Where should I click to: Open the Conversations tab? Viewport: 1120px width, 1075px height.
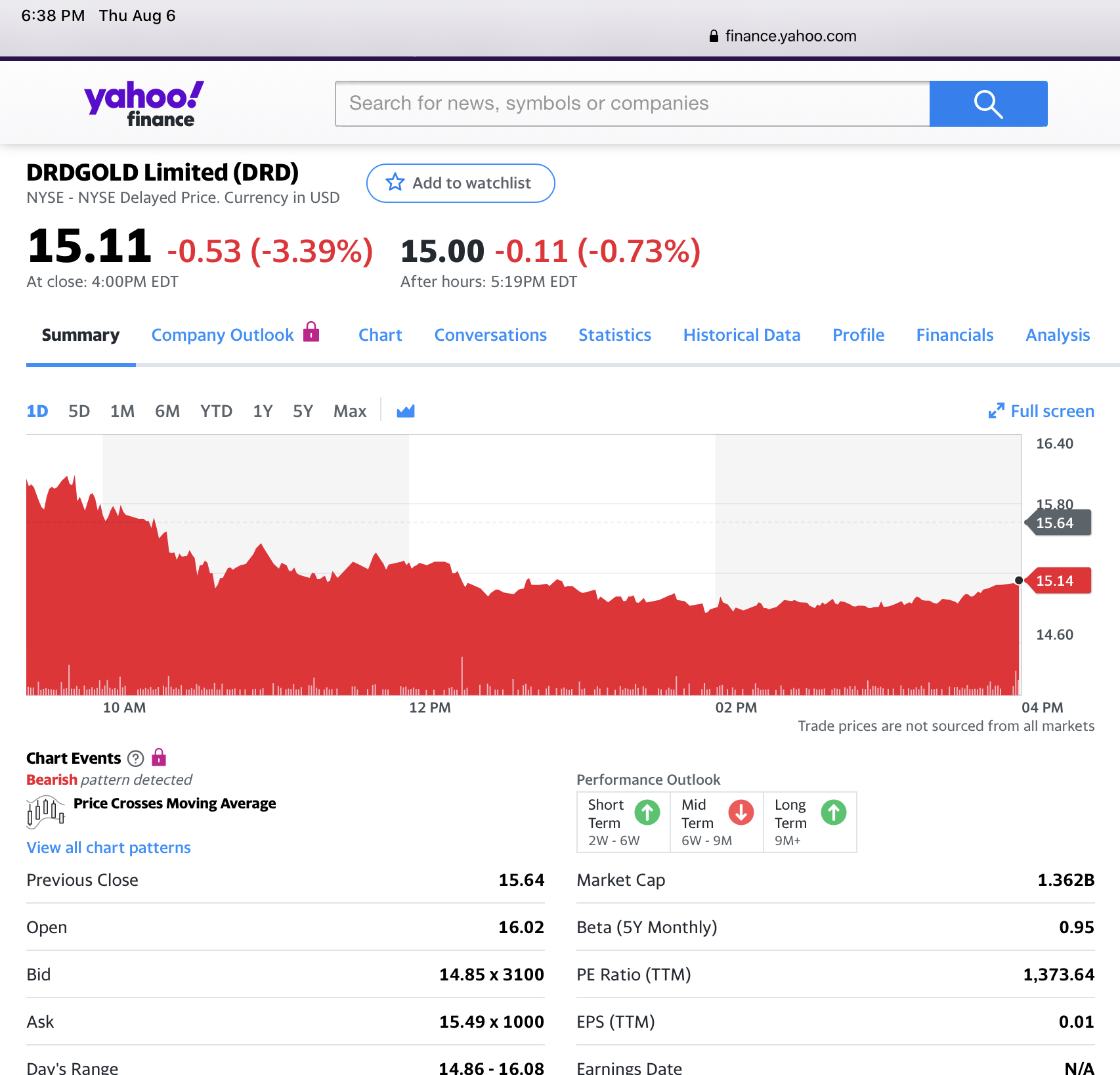click(x=490, y=335)
